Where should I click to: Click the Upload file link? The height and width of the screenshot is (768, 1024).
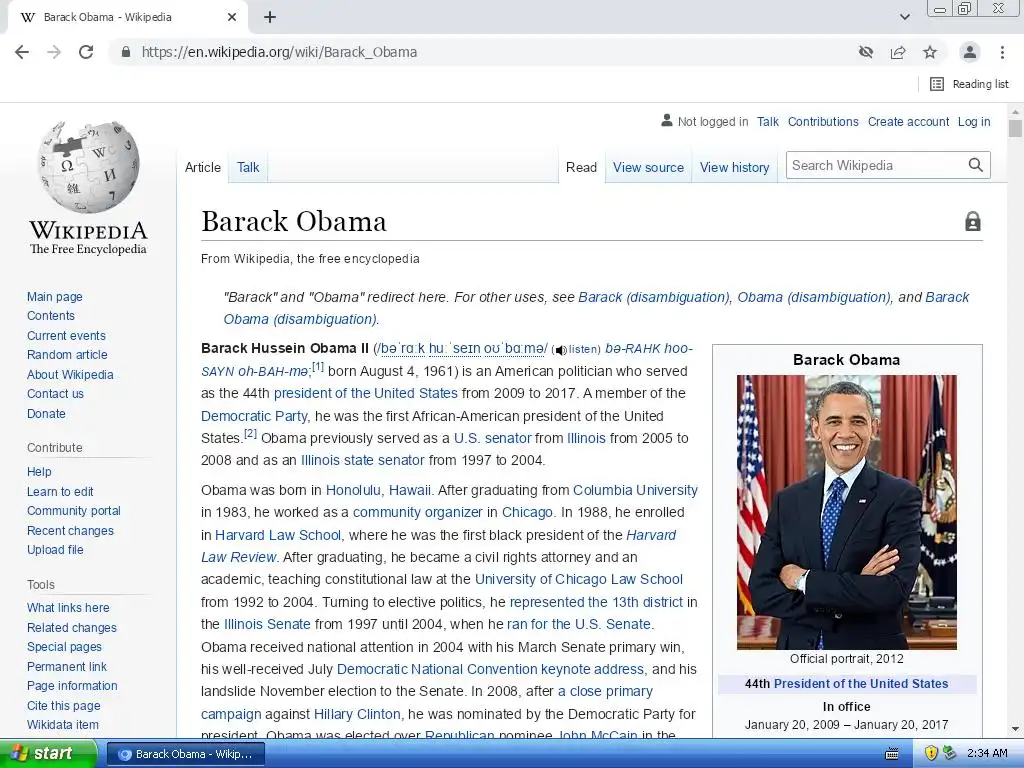(56, 550)
